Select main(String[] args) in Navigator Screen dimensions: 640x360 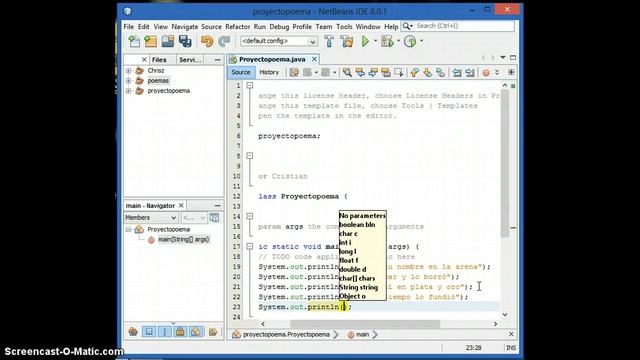[183, 240]
